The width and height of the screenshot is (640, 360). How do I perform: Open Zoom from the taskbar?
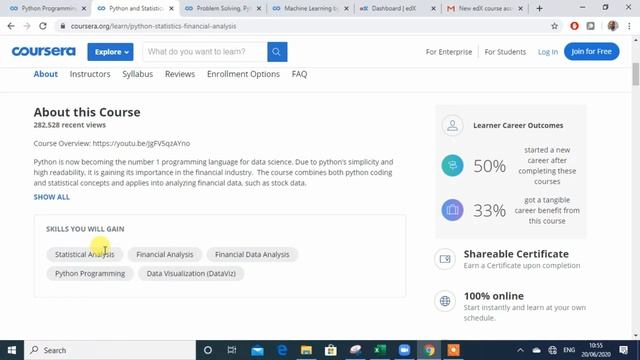click(404, 350)
